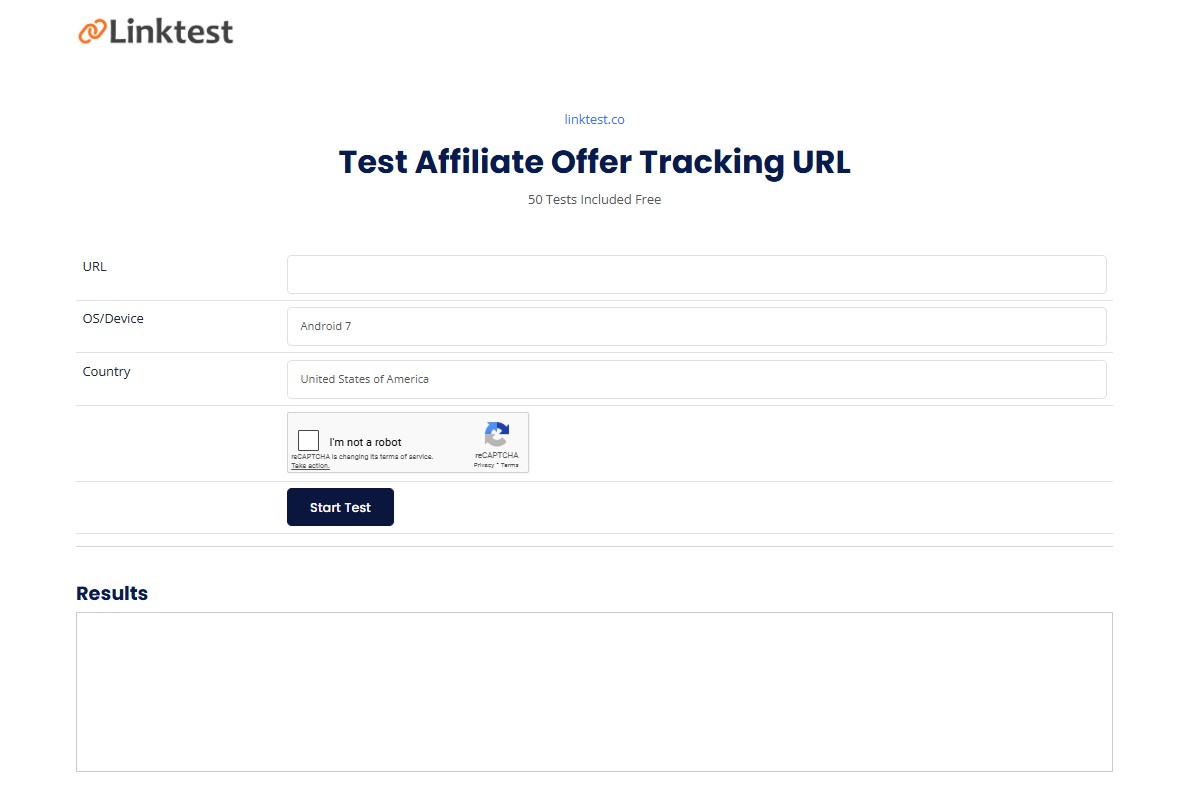The image size is (1193, 800).
Task: Click the reCAPTCHA logo icon
Action: coord(497,435)
